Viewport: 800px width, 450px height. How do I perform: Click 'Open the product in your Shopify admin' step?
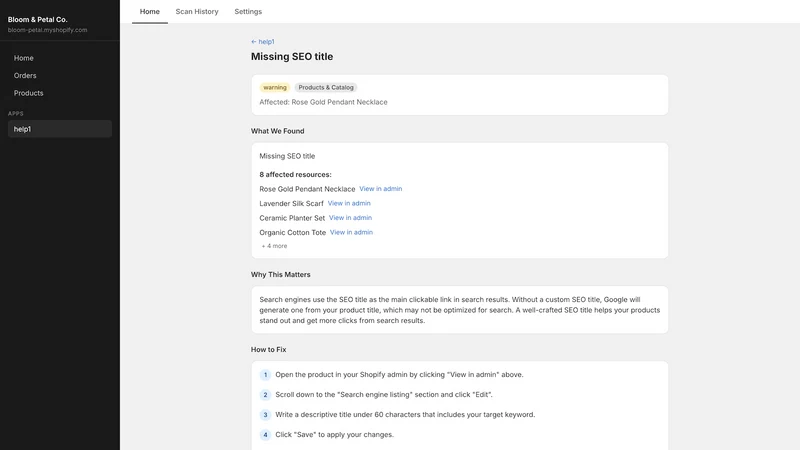pyautogui.click(x=399, y=374)
